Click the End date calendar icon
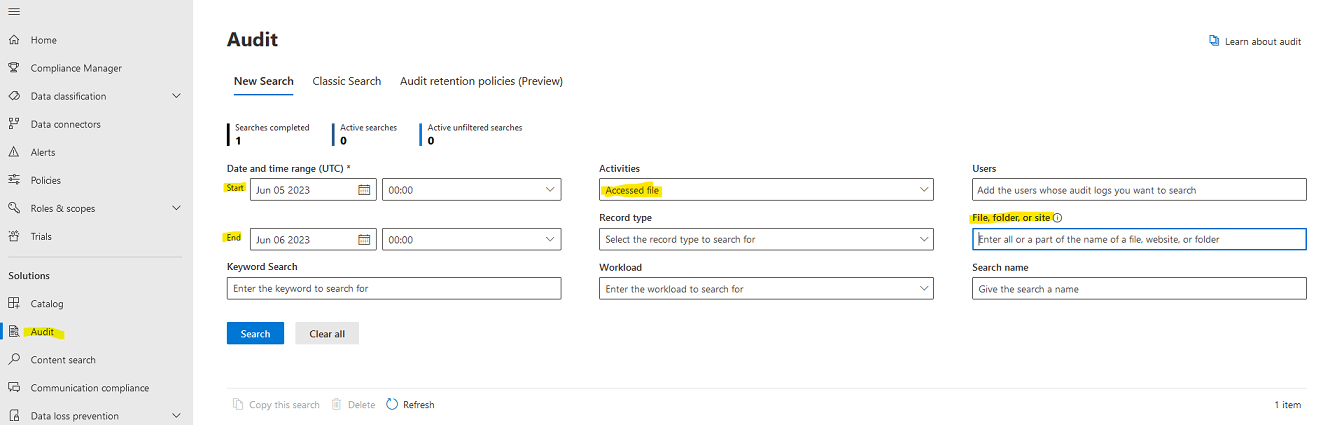 coord(364,240)
